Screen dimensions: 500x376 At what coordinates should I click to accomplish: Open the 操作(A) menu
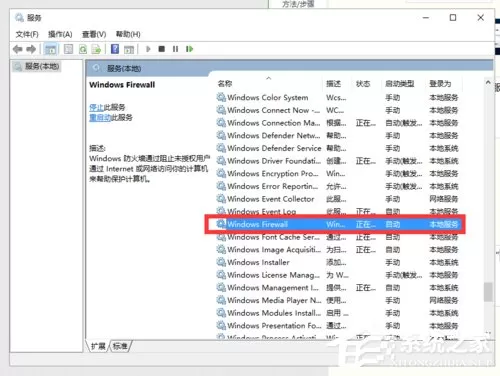[x=60, y=34]
